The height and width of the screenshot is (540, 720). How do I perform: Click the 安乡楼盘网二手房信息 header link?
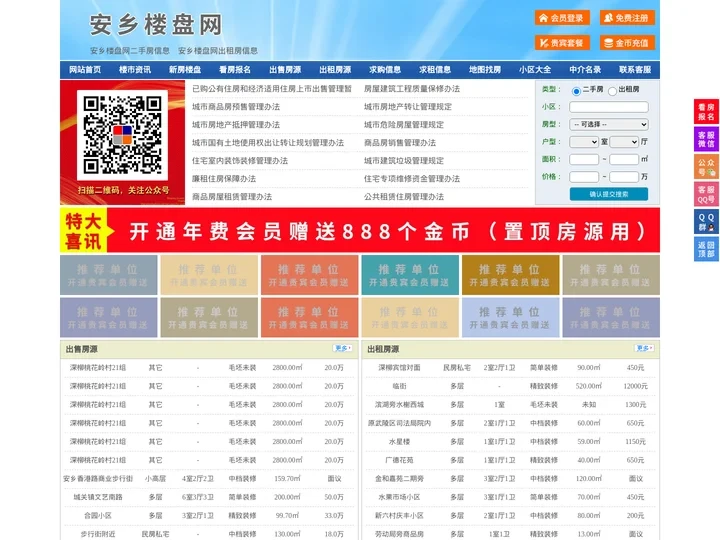130,51
